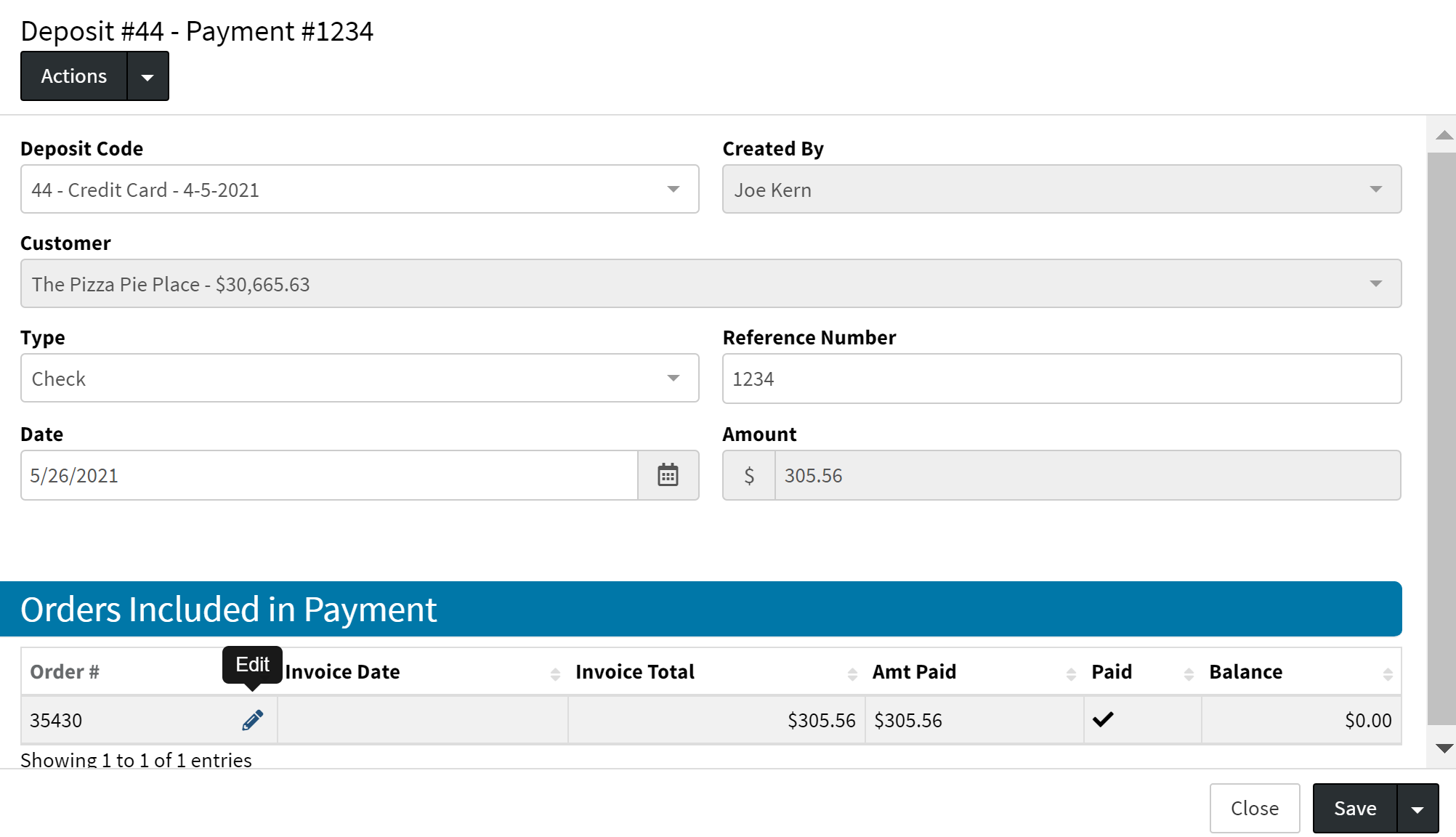
Task: Open the calendar date picker icon
Action: 668,475
